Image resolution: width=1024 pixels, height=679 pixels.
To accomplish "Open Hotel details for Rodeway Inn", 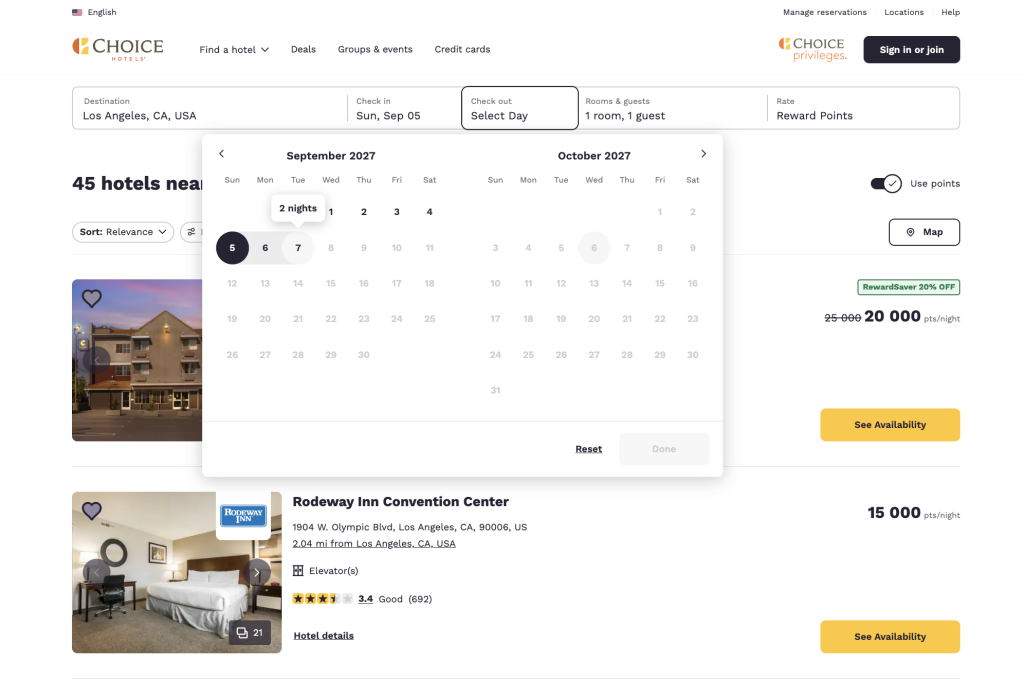I will tap(323, 636).
